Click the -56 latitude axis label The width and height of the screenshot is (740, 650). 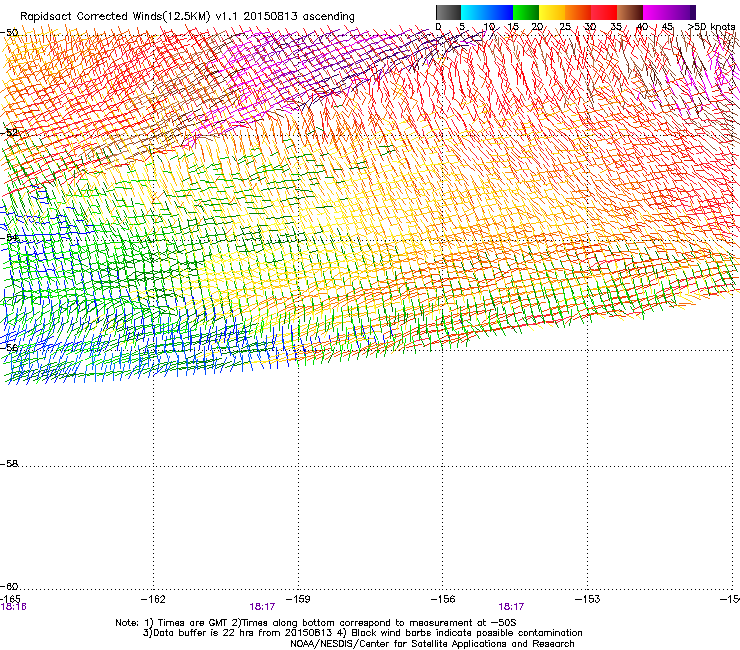[9, 347]
